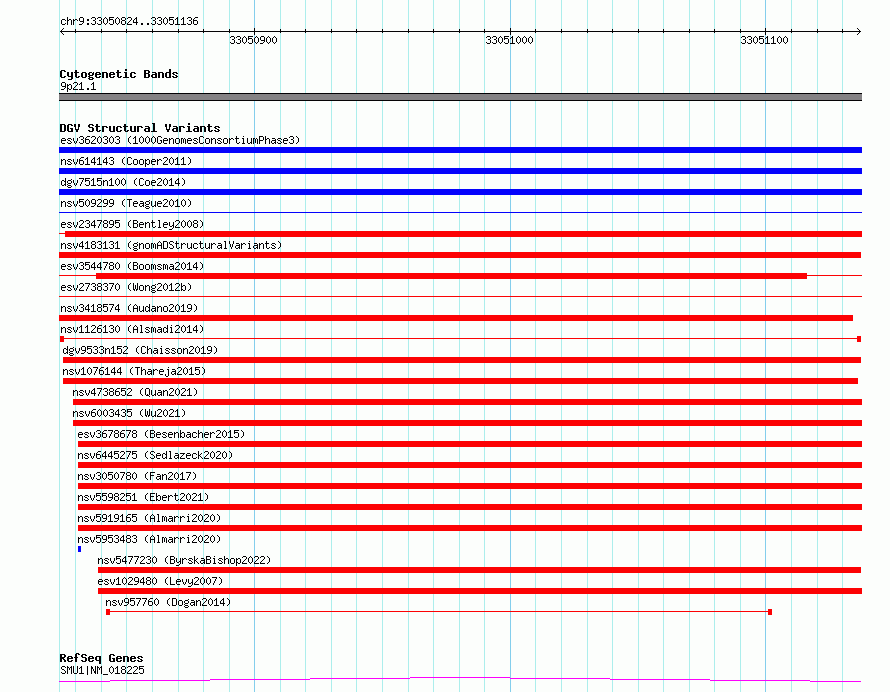Click the 9p21.1 band label
Viewport: 890px width, 692px height.
[78, 86]
